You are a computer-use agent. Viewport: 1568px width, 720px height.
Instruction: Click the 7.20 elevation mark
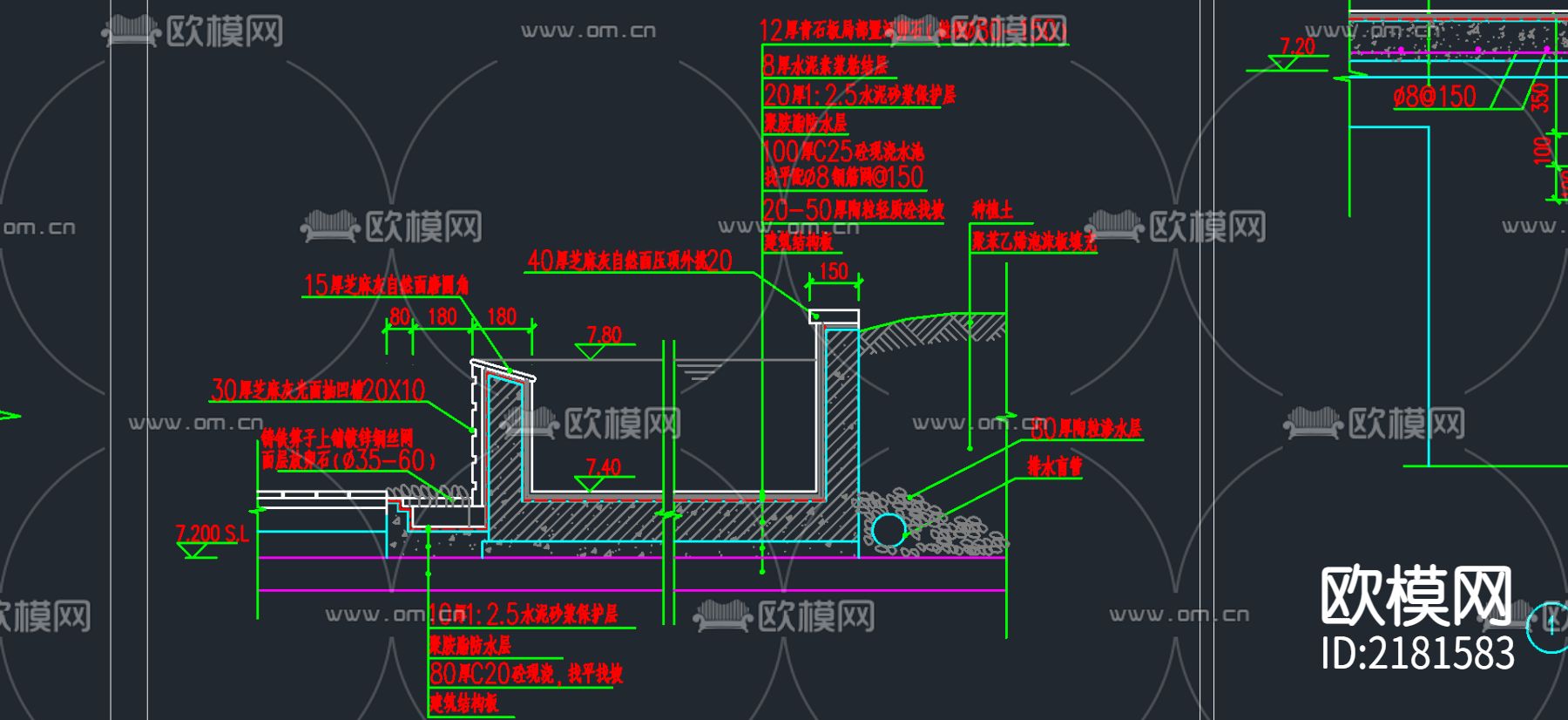[x=1297, y=46]
